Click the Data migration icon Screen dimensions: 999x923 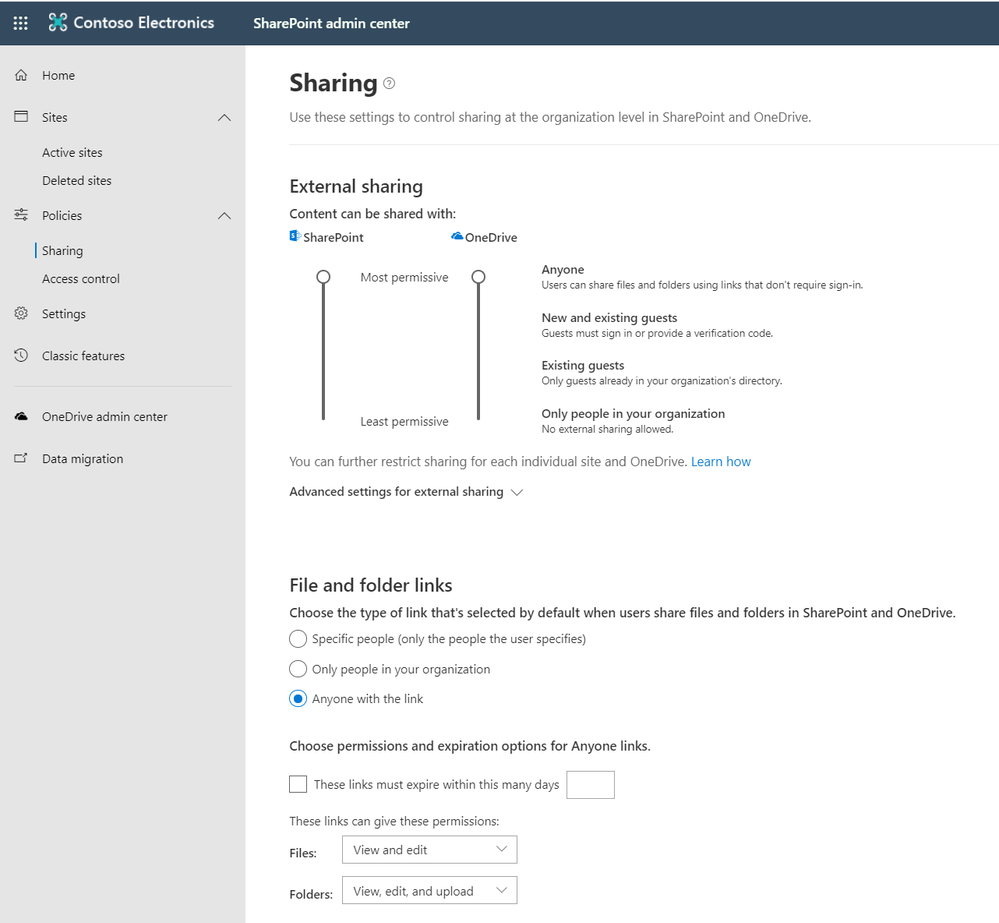21,458
